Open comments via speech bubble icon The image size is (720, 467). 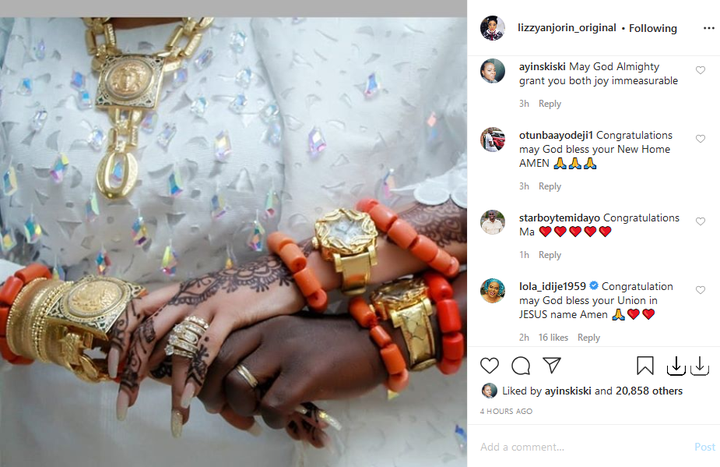[521, 366]
